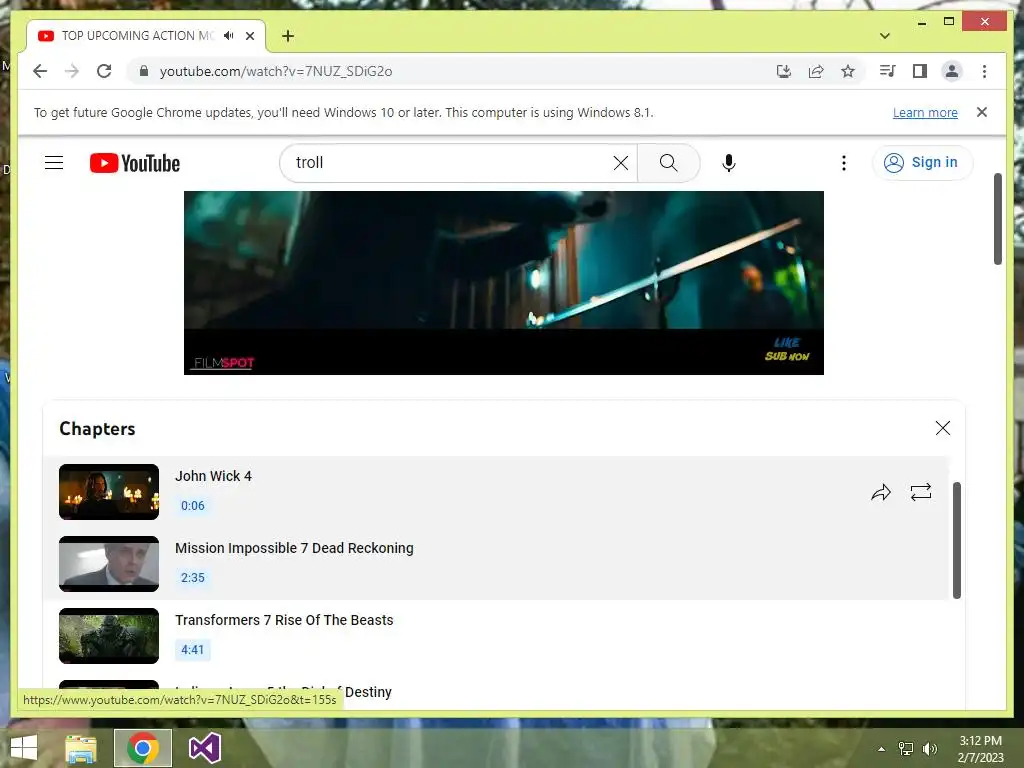This screenshot has width=1024, height=768.
Task: Expand the tab search chevron
Action: [885, 36]
